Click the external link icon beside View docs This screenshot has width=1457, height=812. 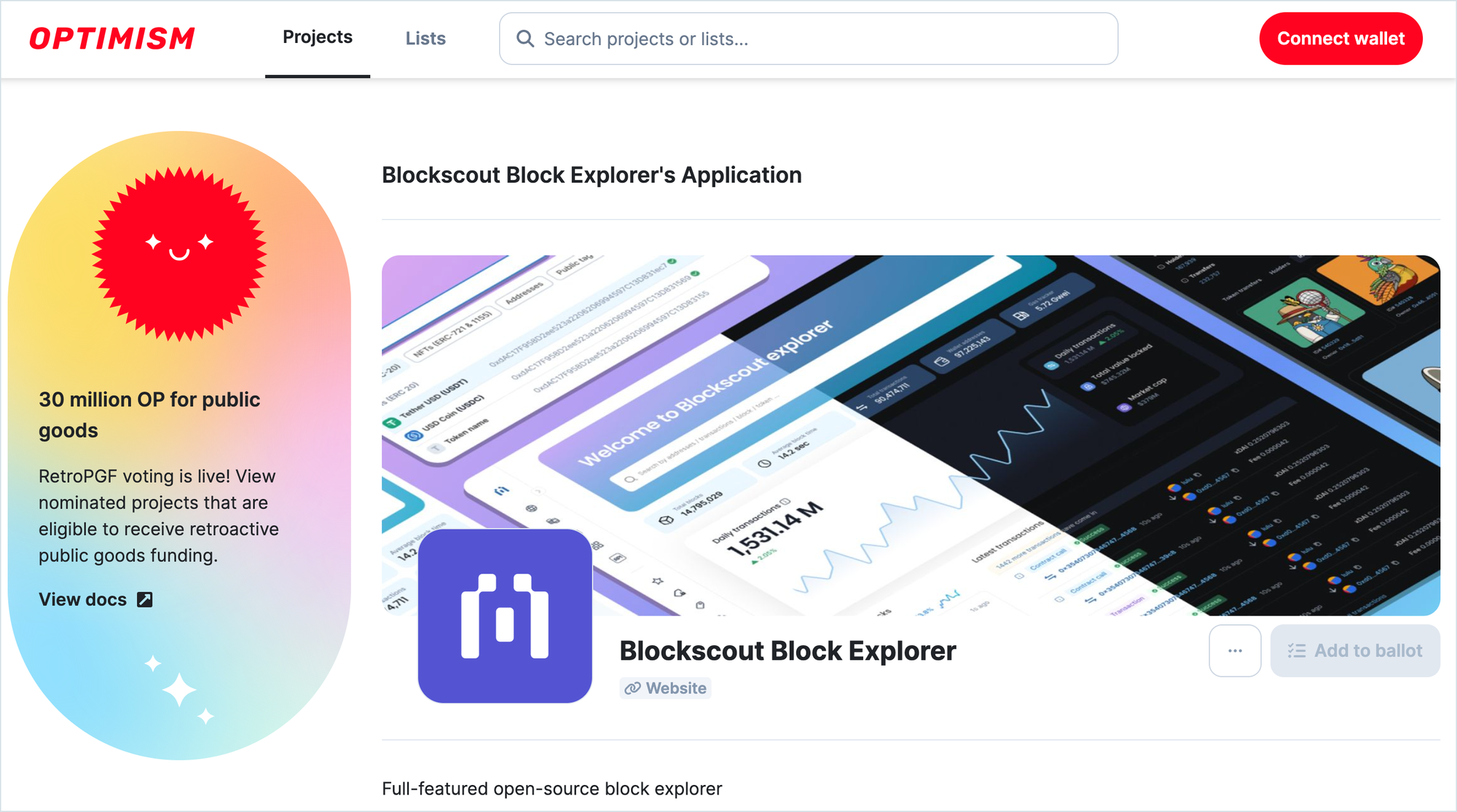[145, 599]
